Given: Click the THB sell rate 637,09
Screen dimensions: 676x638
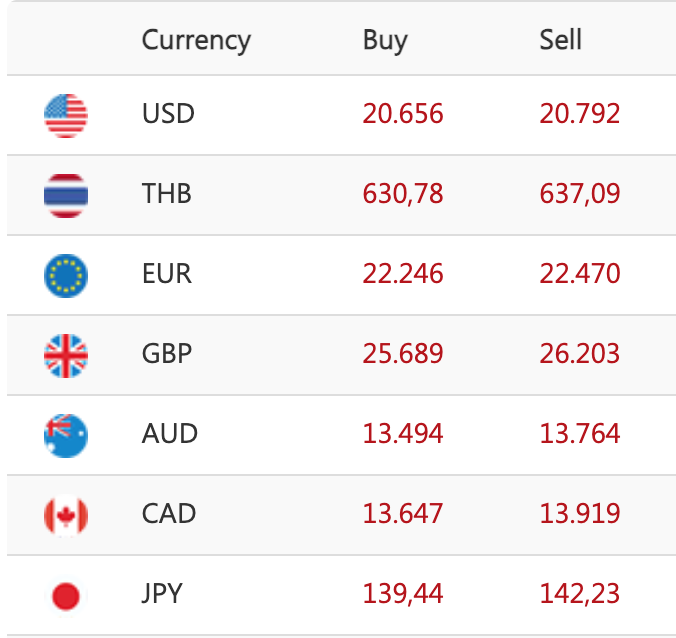Looking at the screenshot, I should [x=580, y=194].
